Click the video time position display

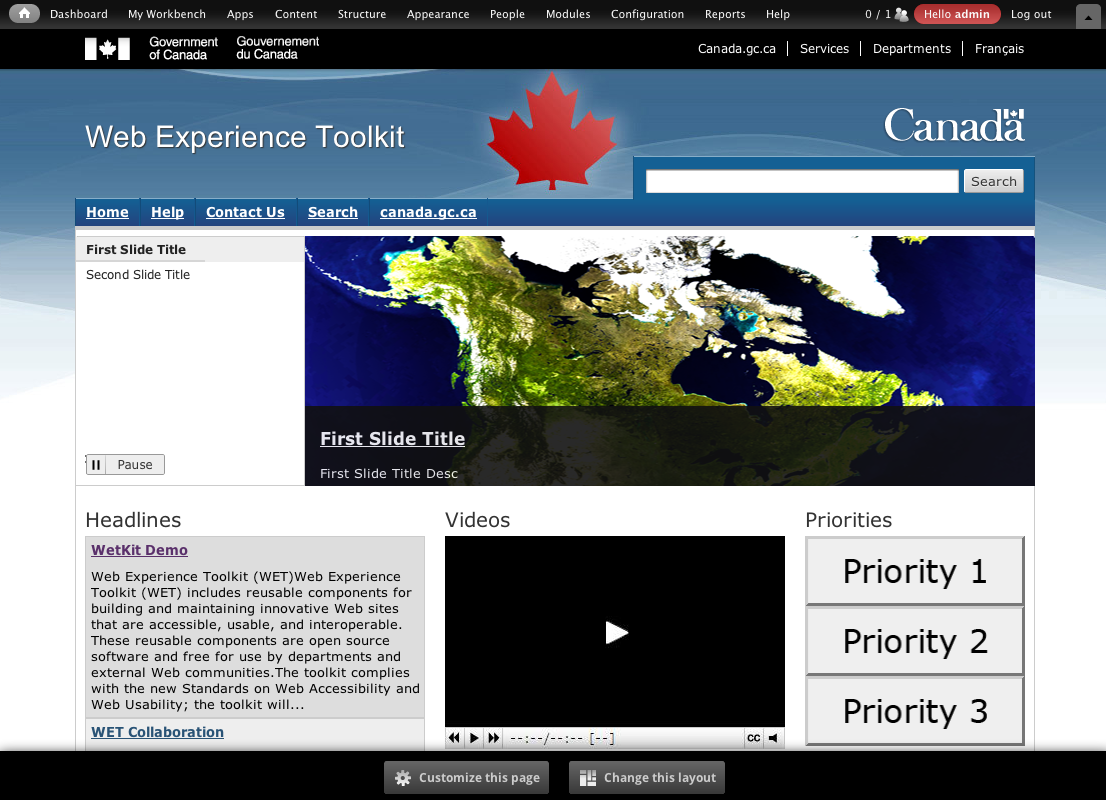click(x=562, y=739)
